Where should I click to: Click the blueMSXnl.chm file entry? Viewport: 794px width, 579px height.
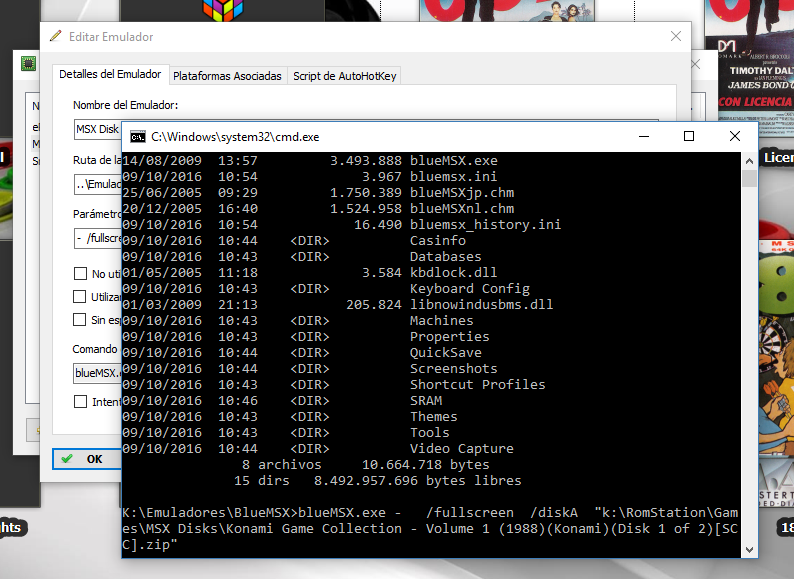click(x=462, y=209)
